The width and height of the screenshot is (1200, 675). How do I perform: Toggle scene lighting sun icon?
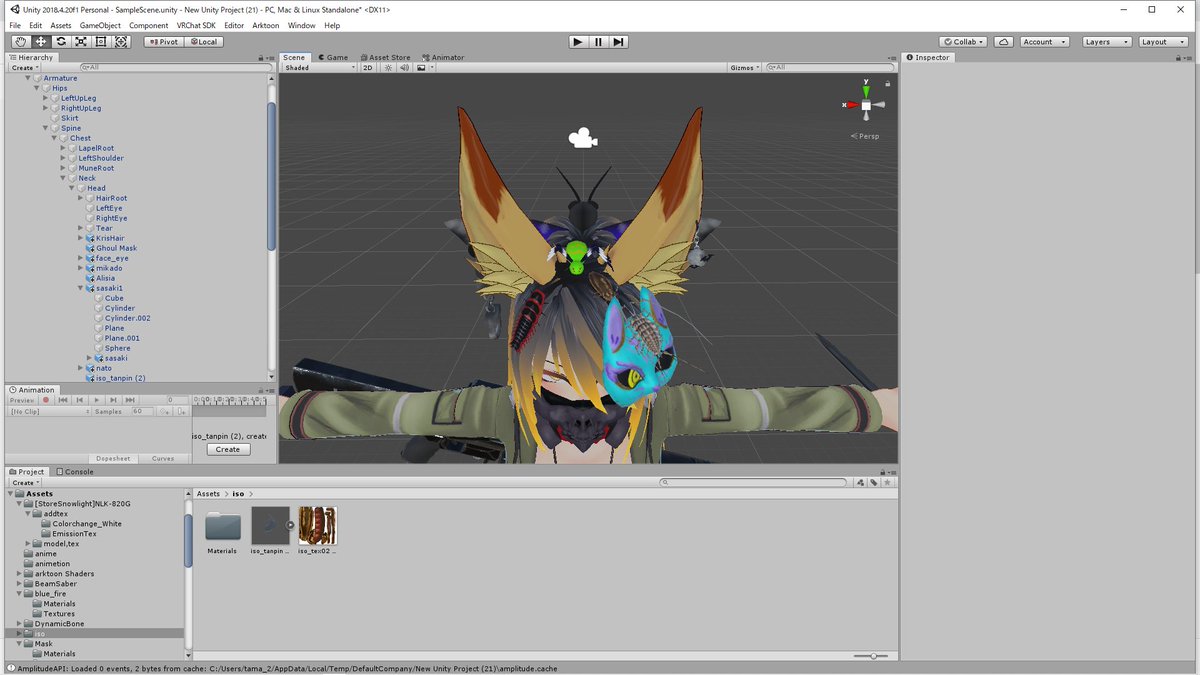click(389, 67)
